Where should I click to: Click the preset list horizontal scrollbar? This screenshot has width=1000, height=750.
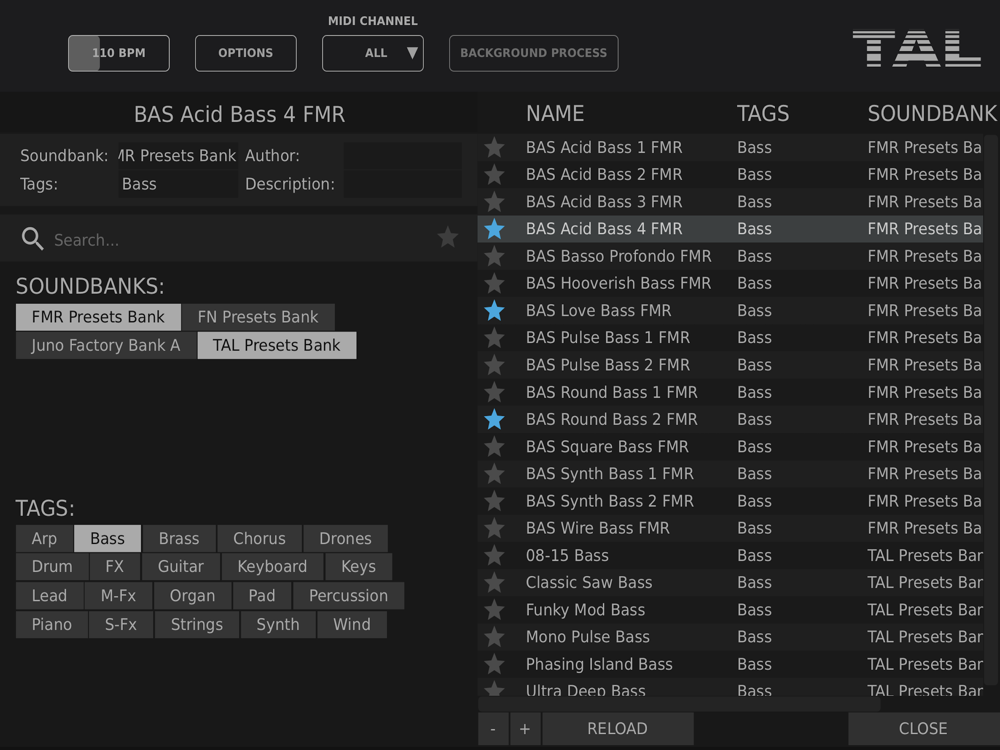click(x=679, y=704)
